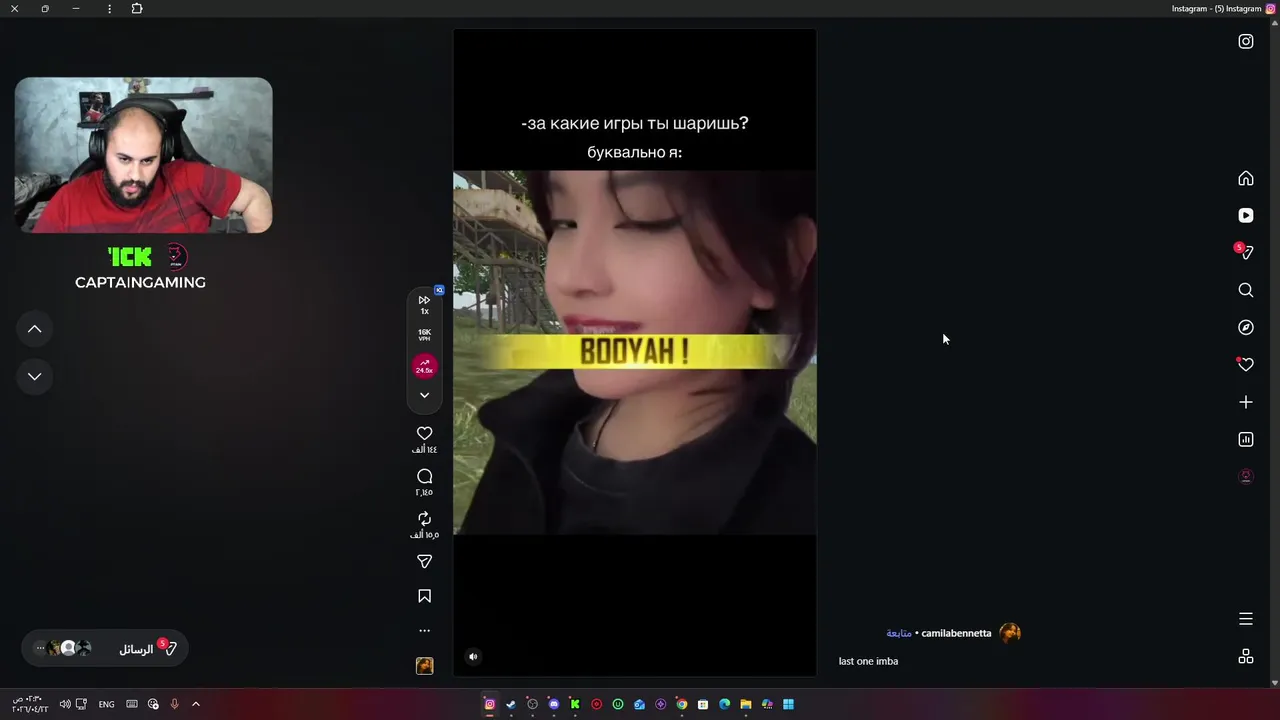The width and height of the screenshot is (1280, 720).
Task: Open Discord from the taskbar
Action: 553,704
